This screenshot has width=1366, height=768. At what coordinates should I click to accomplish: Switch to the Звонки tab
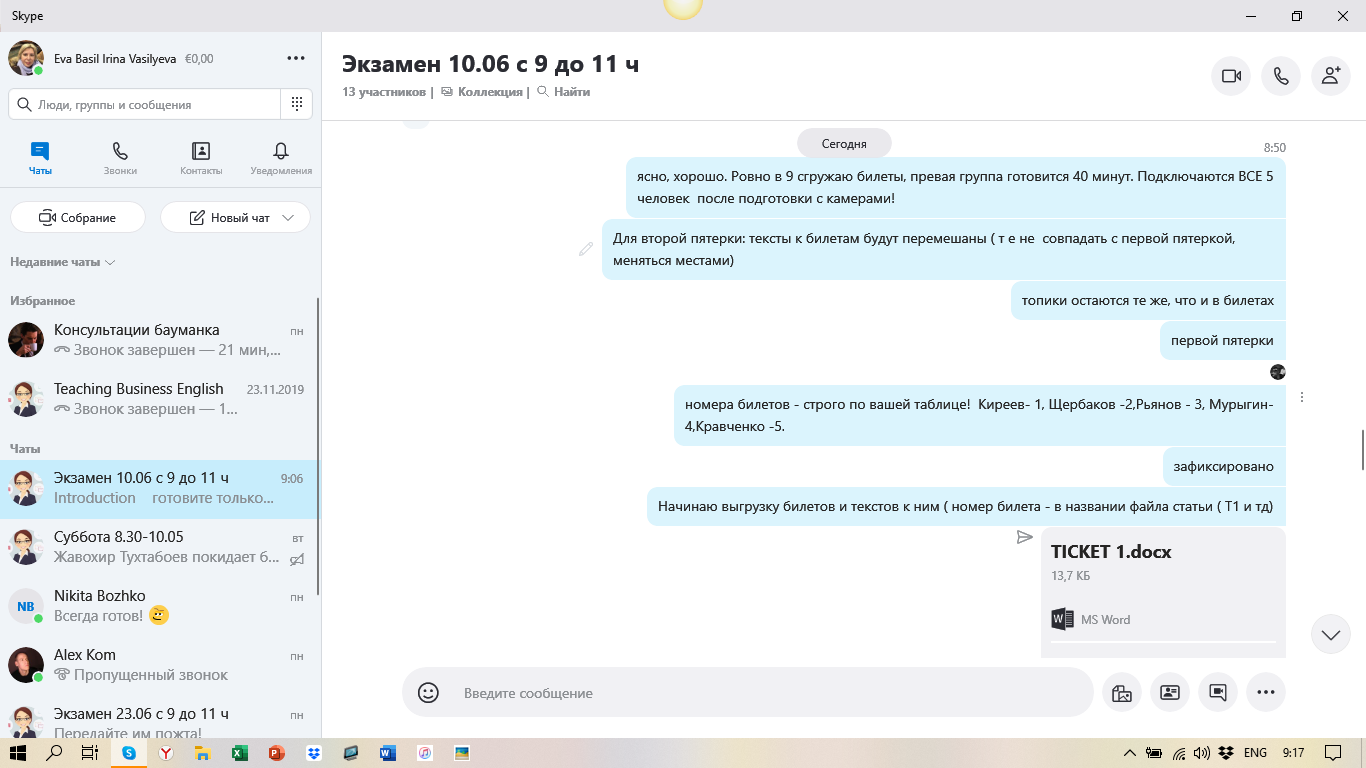[120, 158]
